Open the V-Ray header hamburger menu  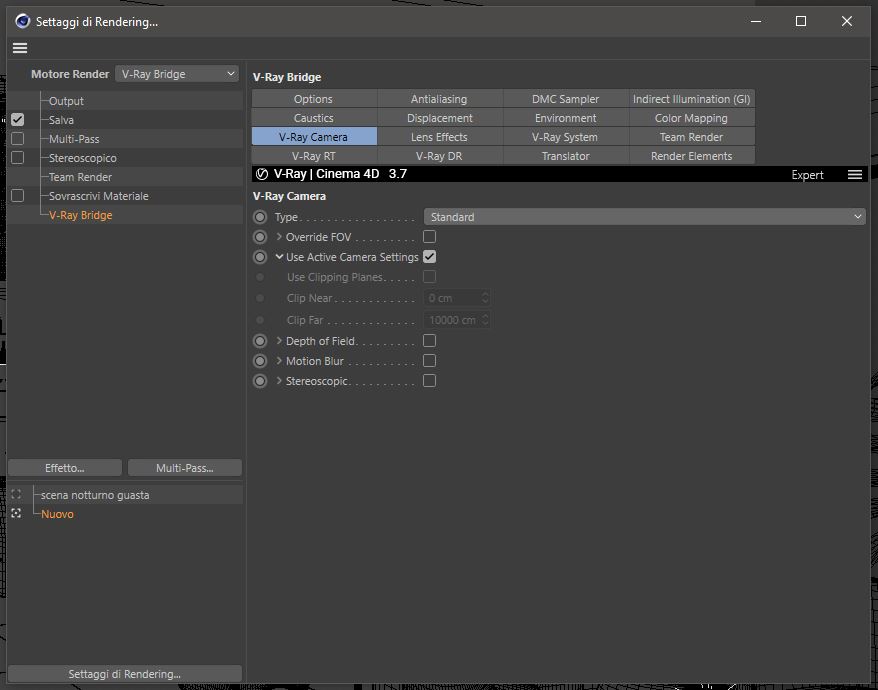[x=854, y=175]
